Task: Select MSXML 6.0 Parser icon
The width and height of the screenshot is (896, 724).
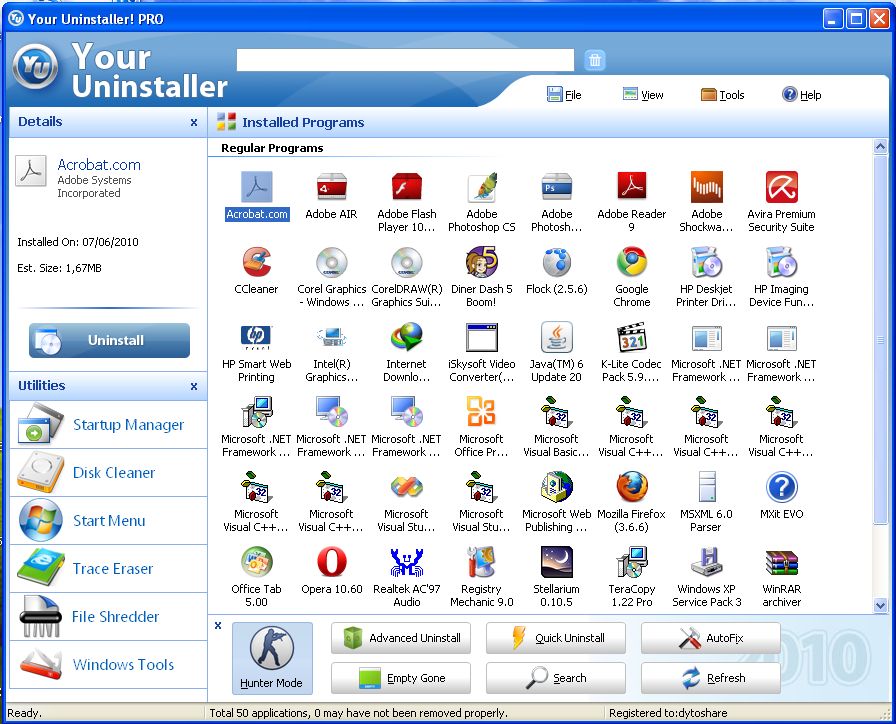Action: pos(706,487)
